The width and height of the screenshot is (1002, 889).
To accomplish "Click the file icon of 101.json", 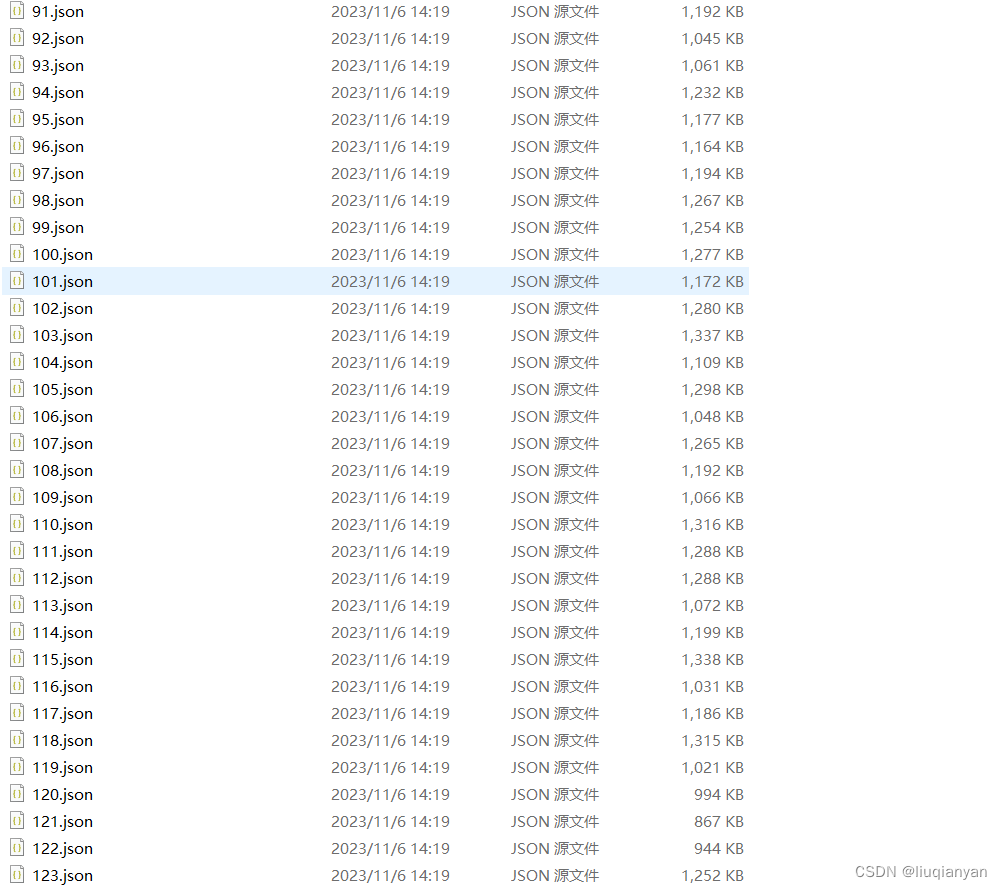I will (x=17, y=281).
